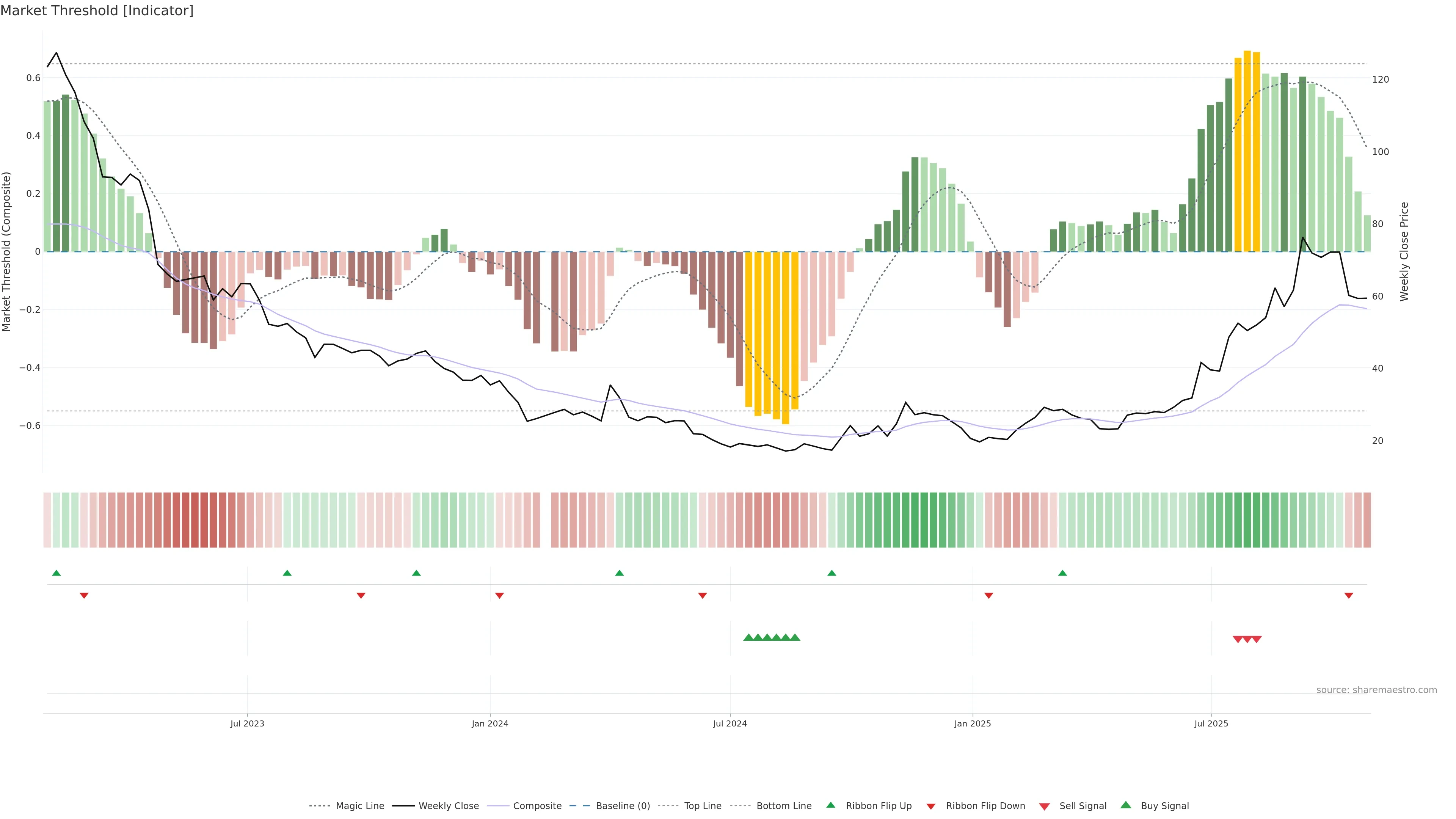Viewport: 1456px width, 819px height.
Task: Click the Jan 2025 axis label
Action: [x=972, y=723]
